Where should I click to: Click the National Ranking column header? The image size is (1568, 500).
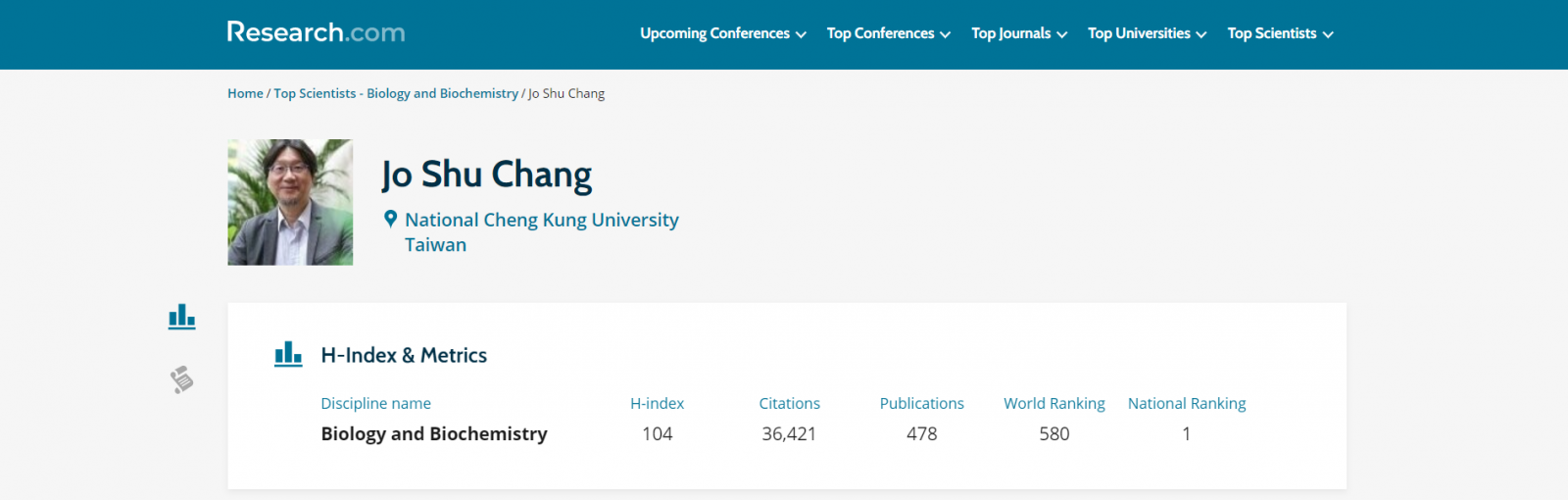[x=1186, y=403]
